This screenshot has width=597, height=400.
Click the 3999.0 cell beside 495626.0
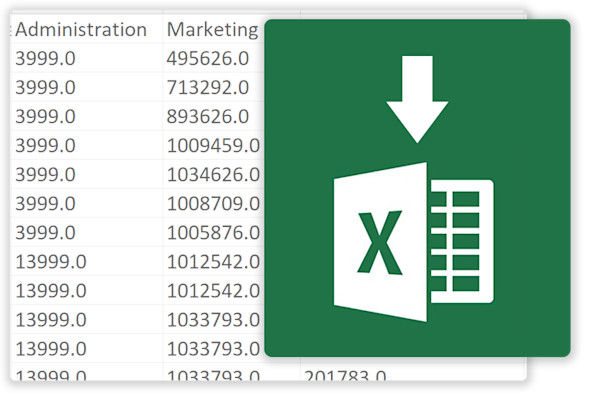[x=45, y=58]
